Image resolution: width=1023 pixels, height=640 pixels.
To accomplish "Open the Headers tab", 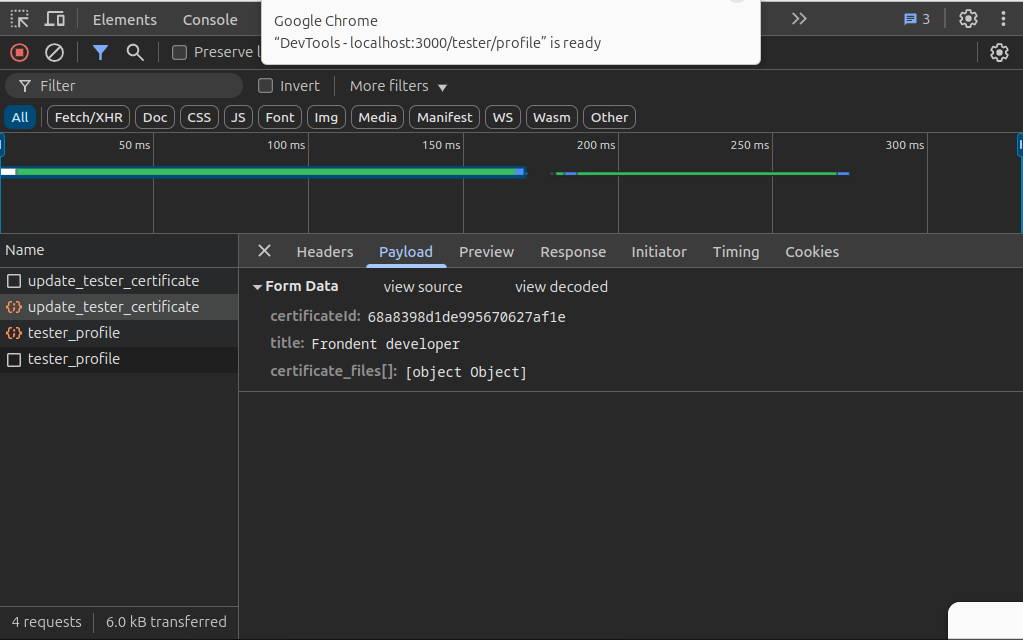I will pyautogui.click(x=325, y=252).
